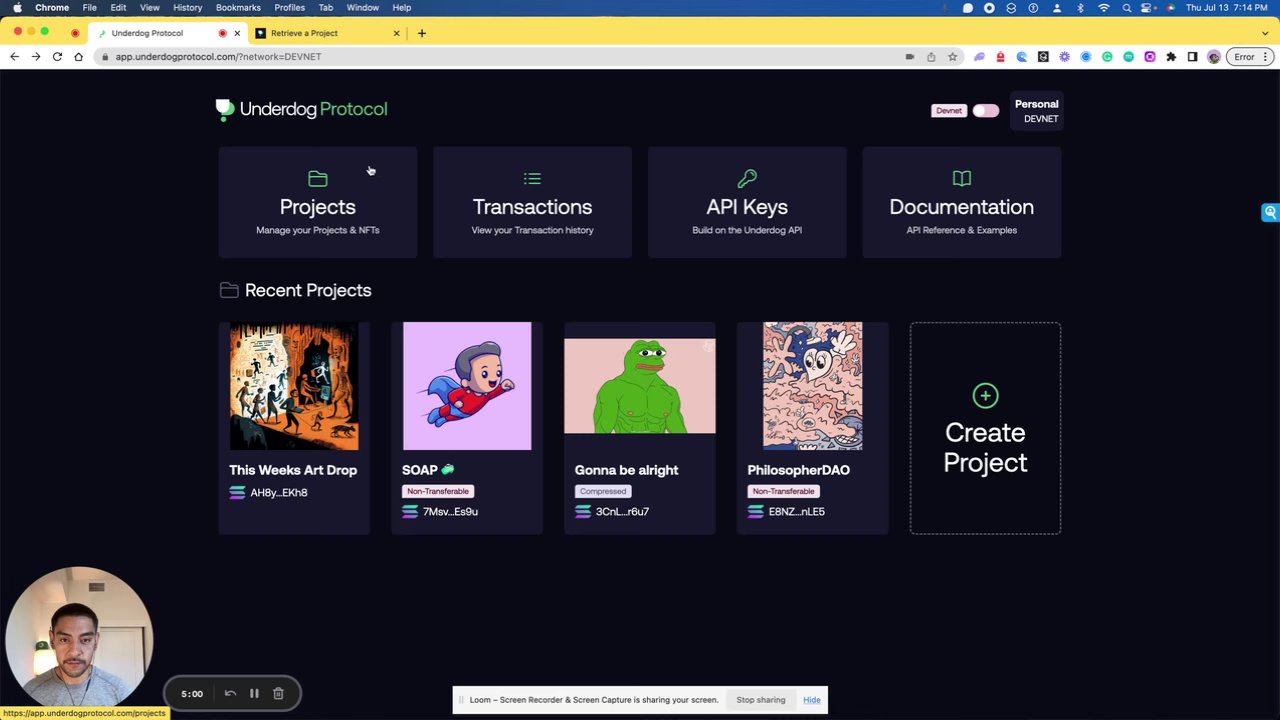This screenshot has height=720, width=1280.
Task: Open the Chrome side panel icon
Action: (x=1192, y=57)
